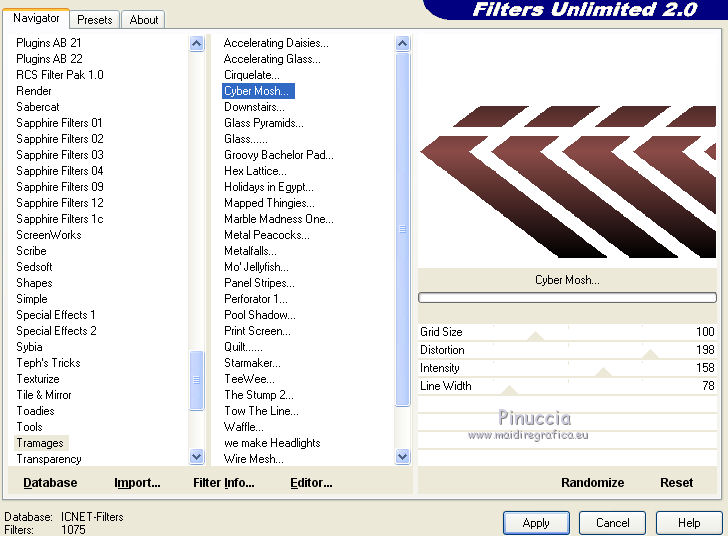This screenshot has width=728, height=536.
Task: Click the down arrow of category list scrollbar
Action: 197,457
